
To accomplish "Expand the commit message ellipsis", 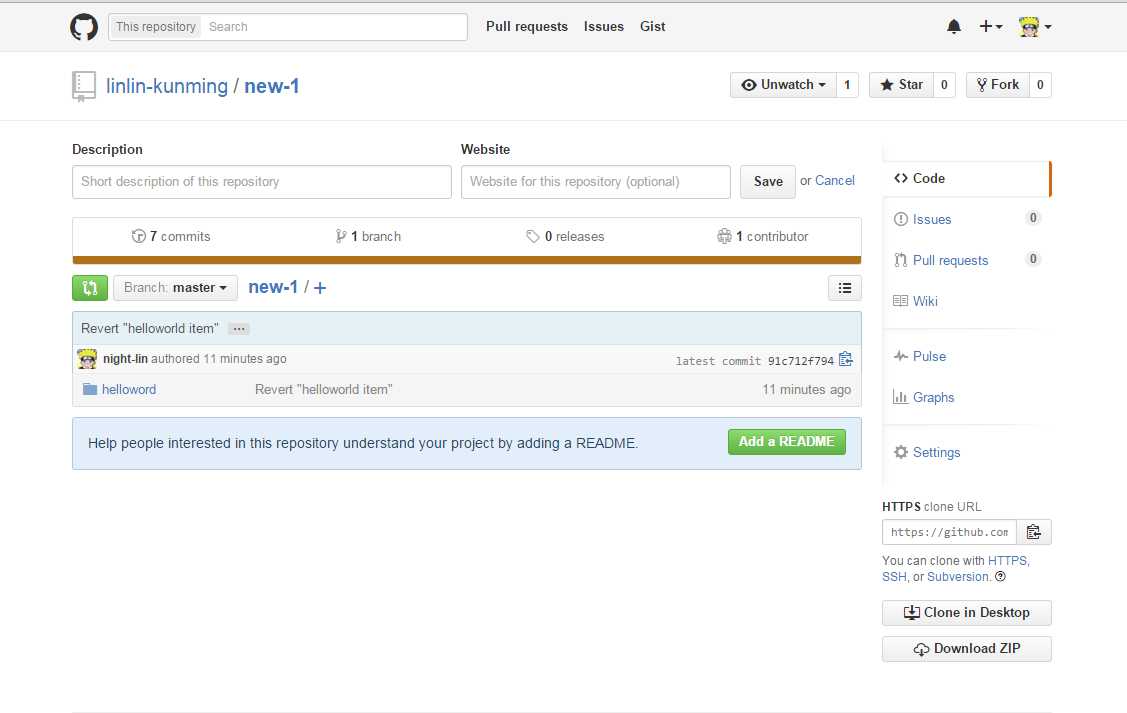I will click(x=239, y=328).
